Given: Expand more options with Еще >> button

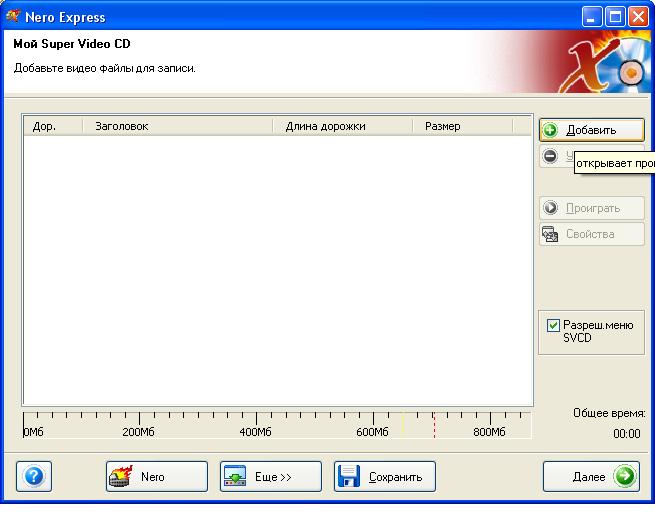Looking at the screenshot, I should [x=271, y=476].
